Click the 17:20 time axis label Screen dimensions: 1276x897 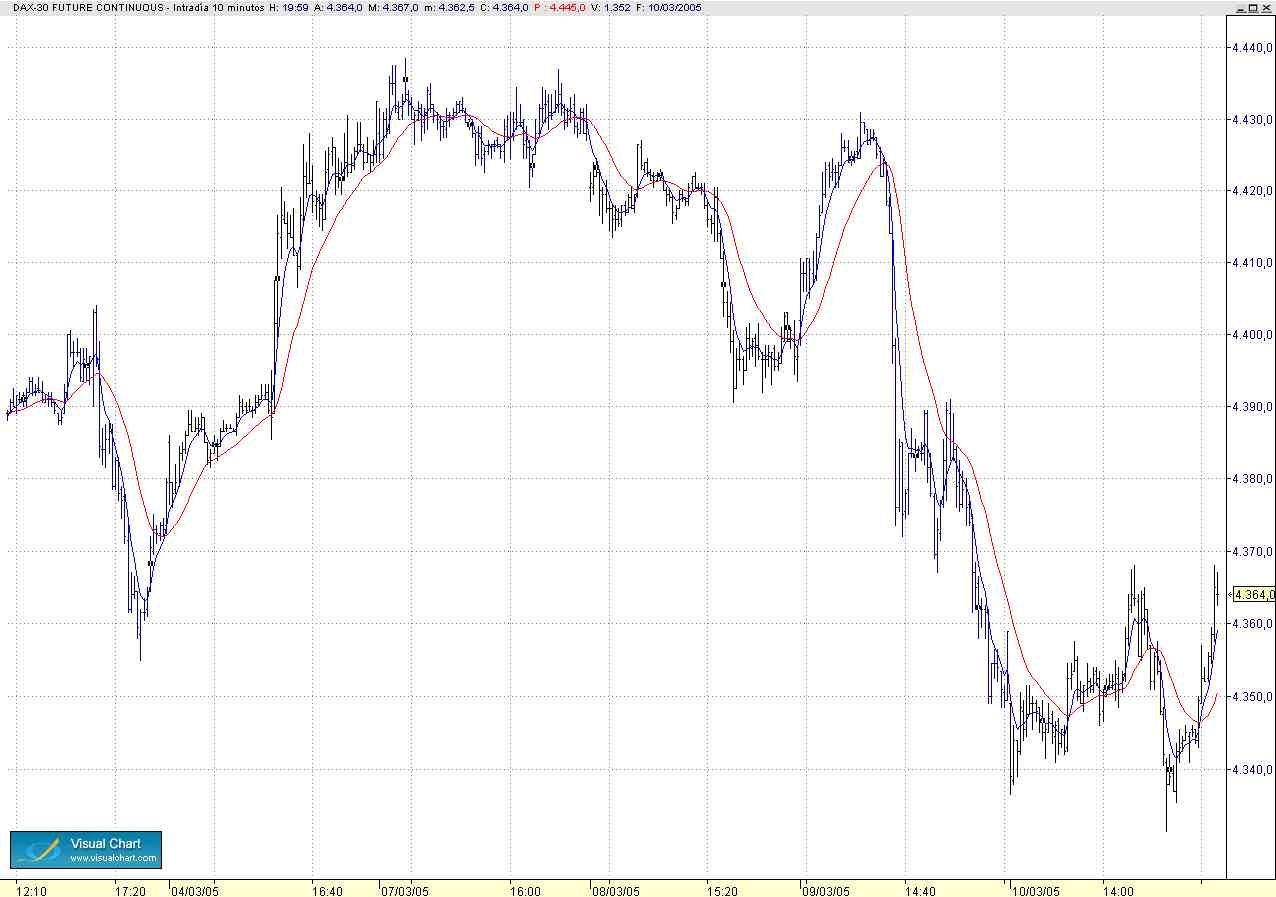[x=131, y=890]
